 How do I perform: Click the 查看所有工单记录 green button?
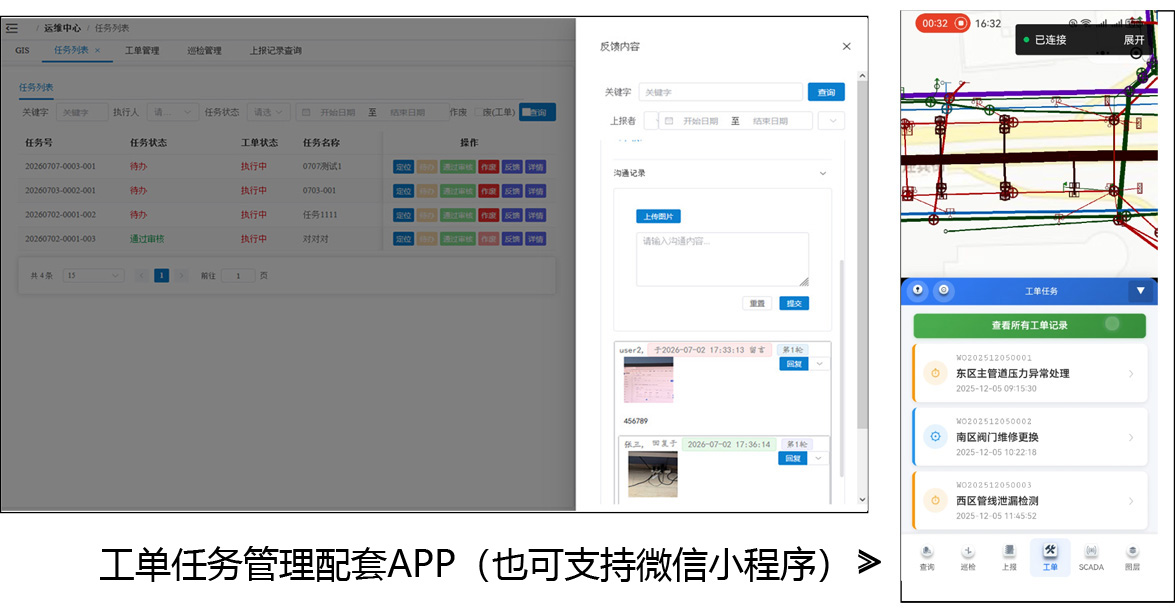point(1029,325)
